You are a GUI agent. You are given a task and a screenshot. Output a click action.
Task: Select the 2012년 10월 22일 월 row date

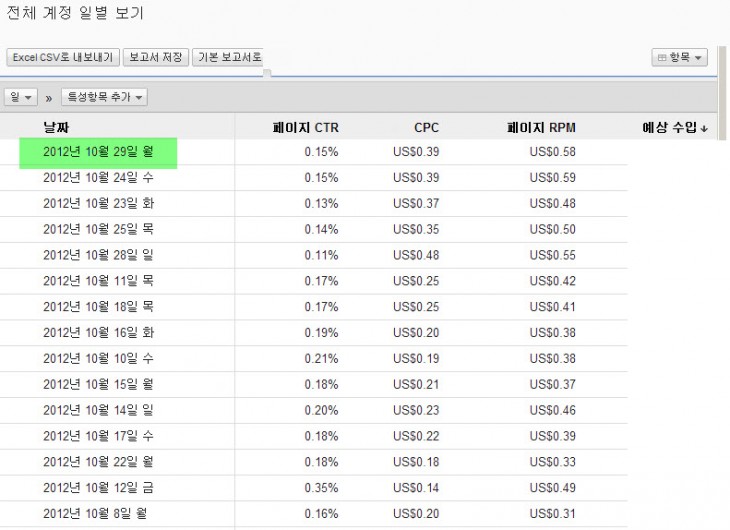pyautogui.click(x=98, y=462)
